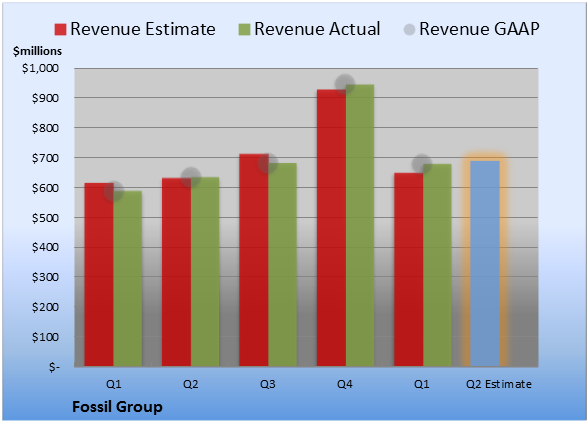Select the green actual bar above Q4

360,225
